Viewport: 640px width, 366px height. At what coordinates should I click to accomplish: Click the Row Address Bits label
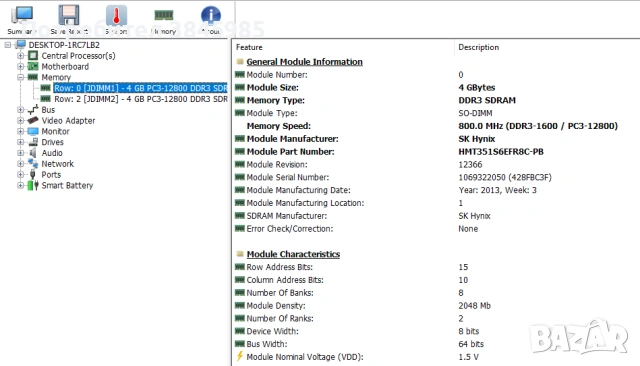pos(280,267)
